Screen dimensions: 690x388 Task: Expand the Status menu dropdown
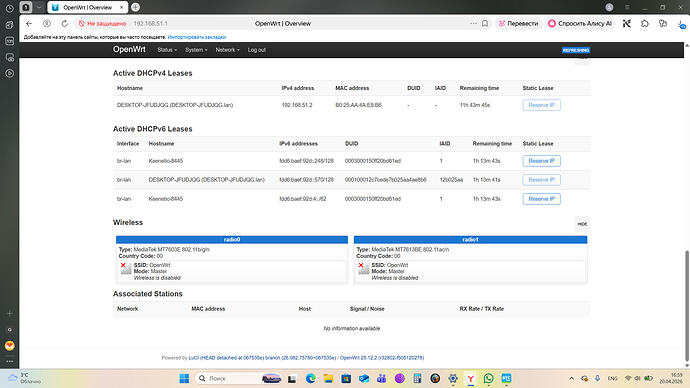click(167, 50)
